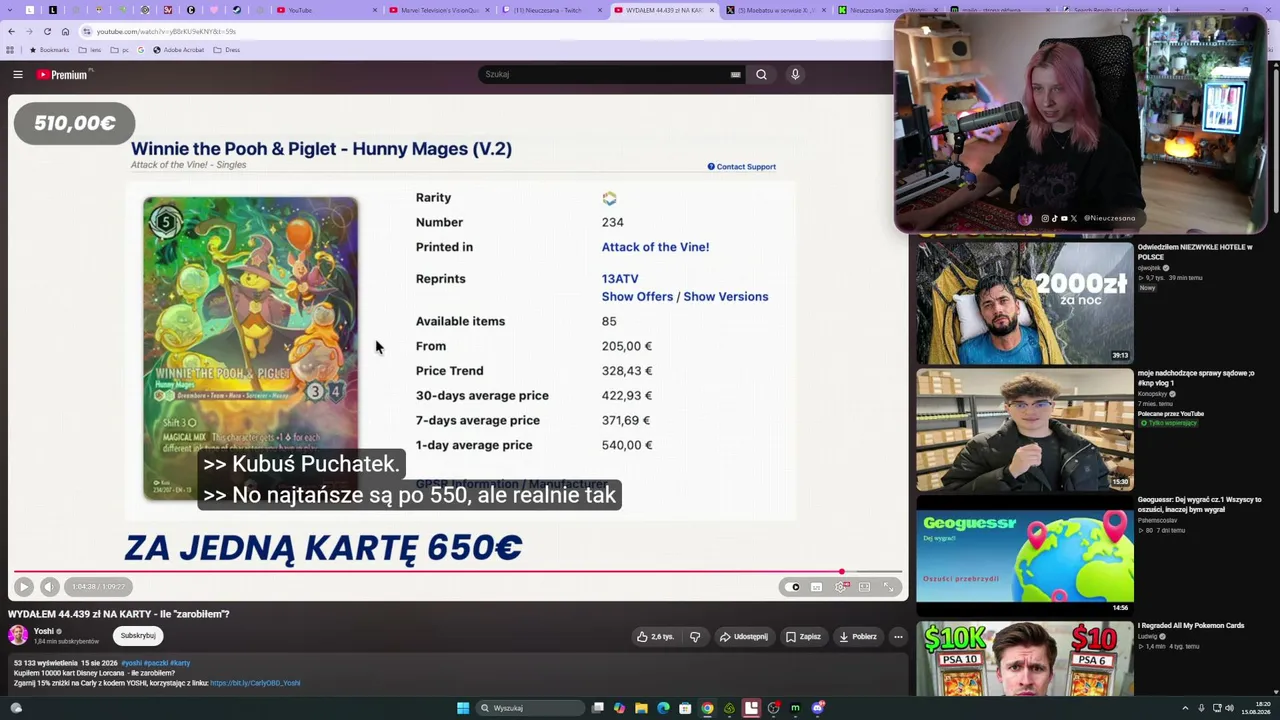This screenshot has width=1280, height=720.
Task: Open File Explorer from taskbar
Action: coord(641,708)
